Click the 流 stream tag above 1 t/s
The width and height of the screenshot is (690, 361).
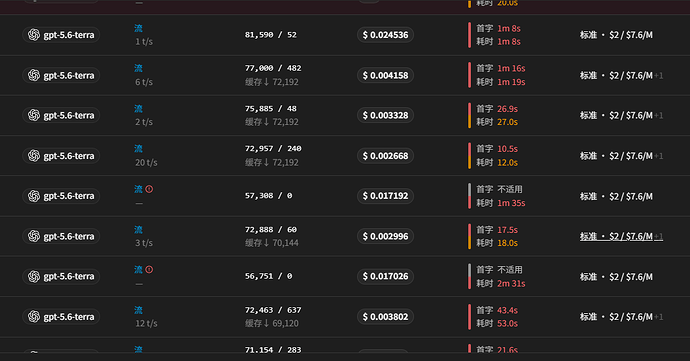(x=138, y=28)
